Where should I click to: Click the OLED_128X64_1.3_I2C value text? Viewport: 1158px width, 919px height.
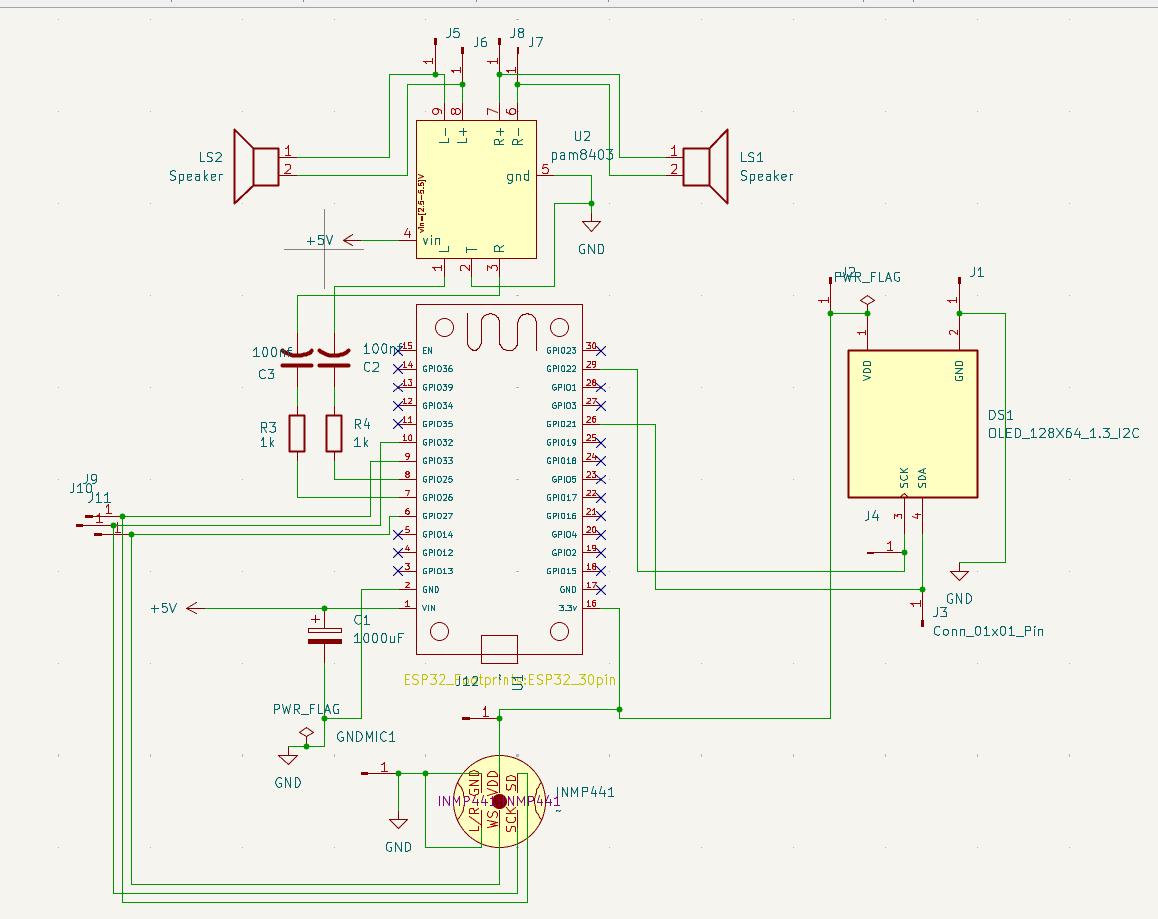1063,434
